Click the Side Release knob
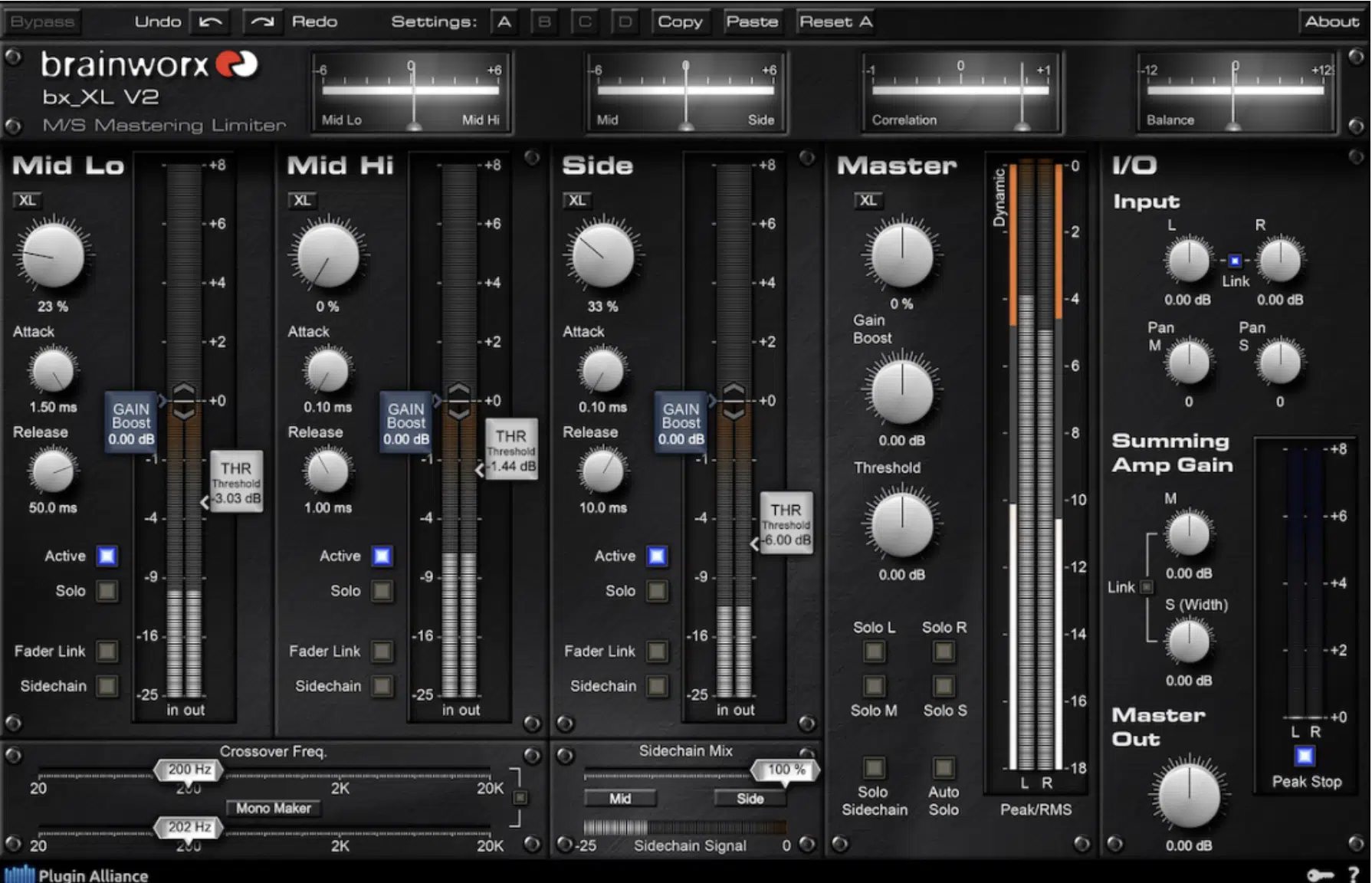This screenshot has height=883, width=1372. pyautogui.click(x=602, y=471)
